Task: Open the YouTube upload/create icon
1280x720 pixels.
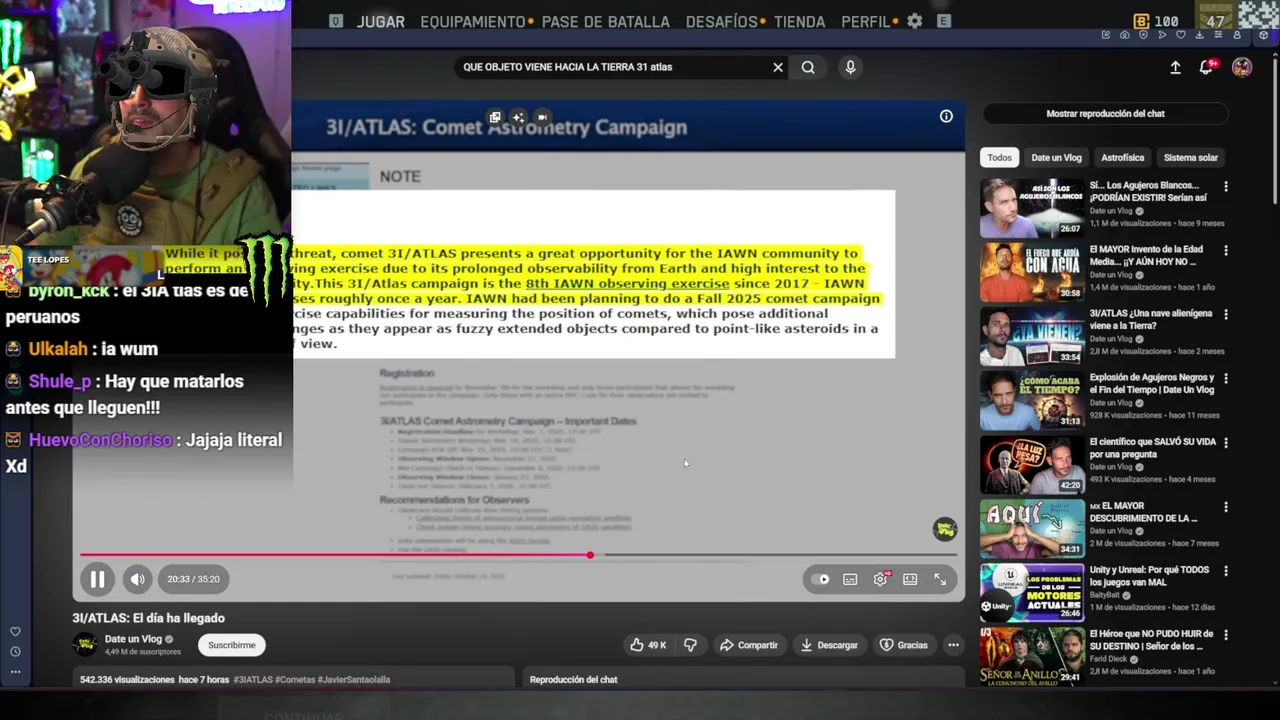Action: [1175, 67]
